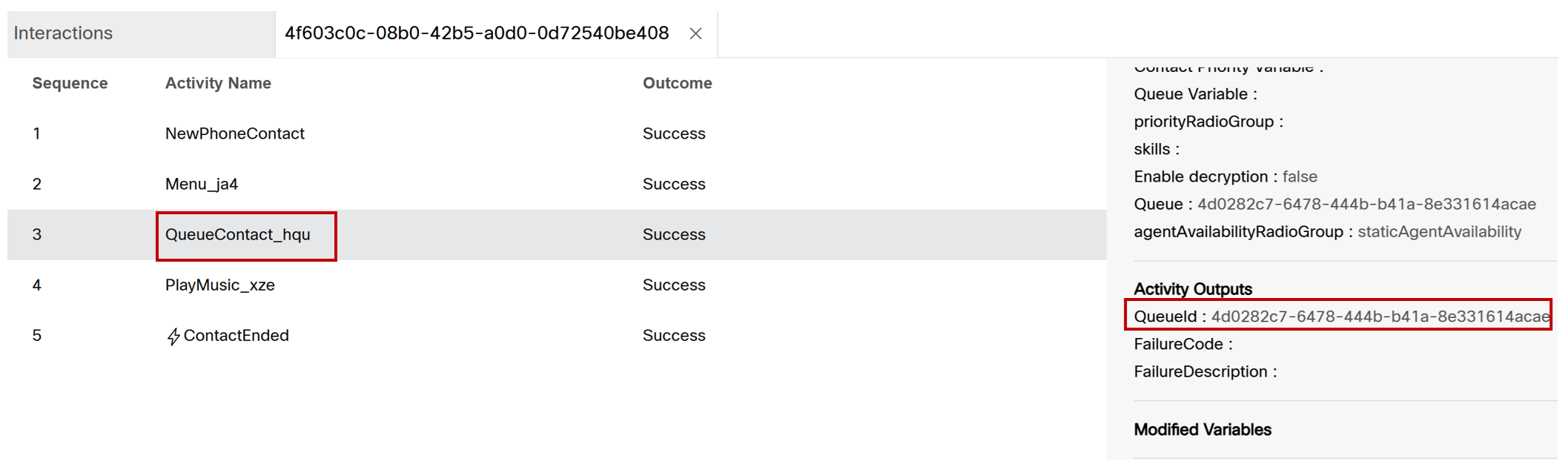Select the PlayMusic_xze activity
The image size is (1568, 470).
pos(219,285)
